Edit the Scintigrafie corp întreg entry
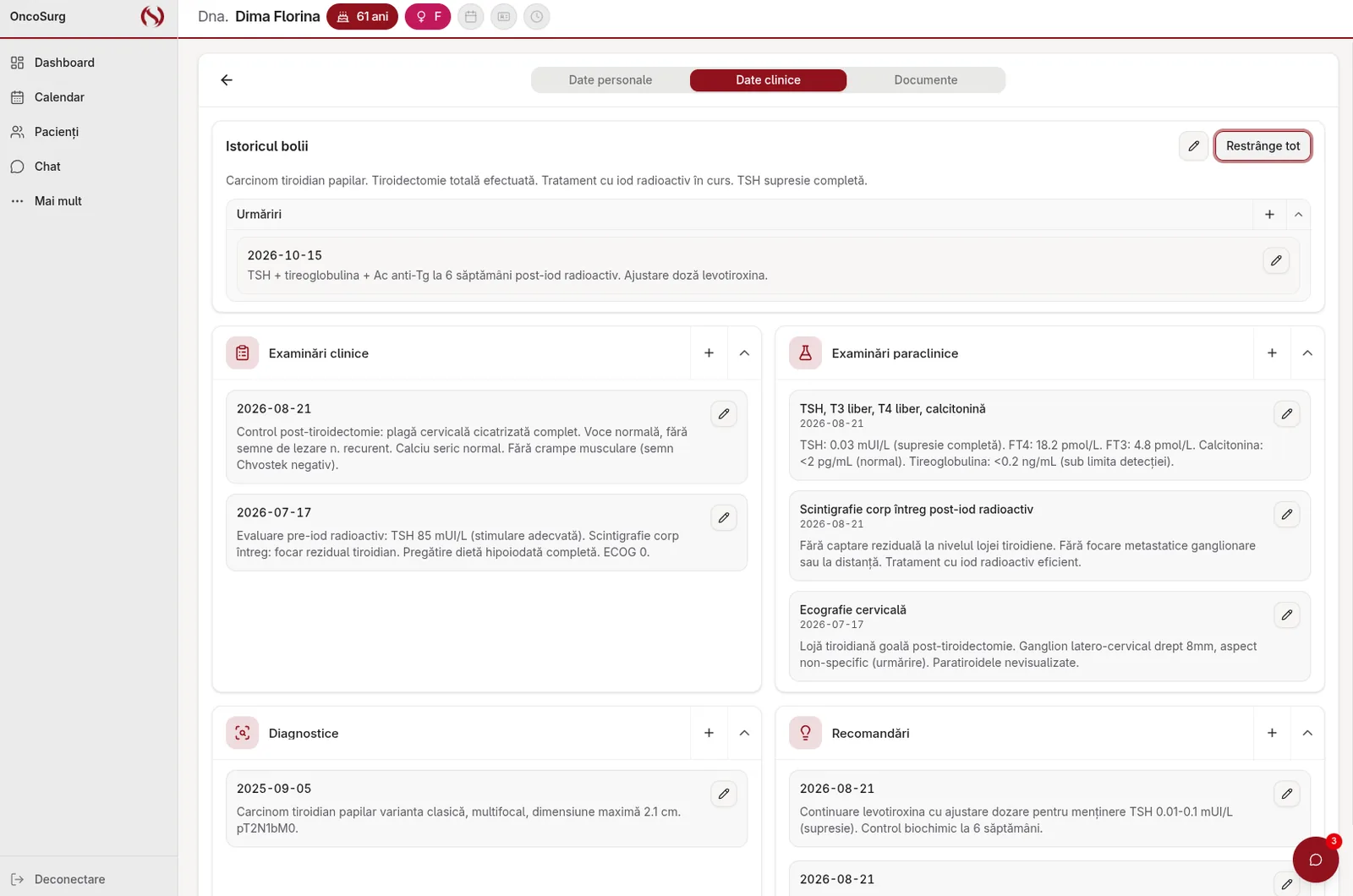 (1287, 515)
